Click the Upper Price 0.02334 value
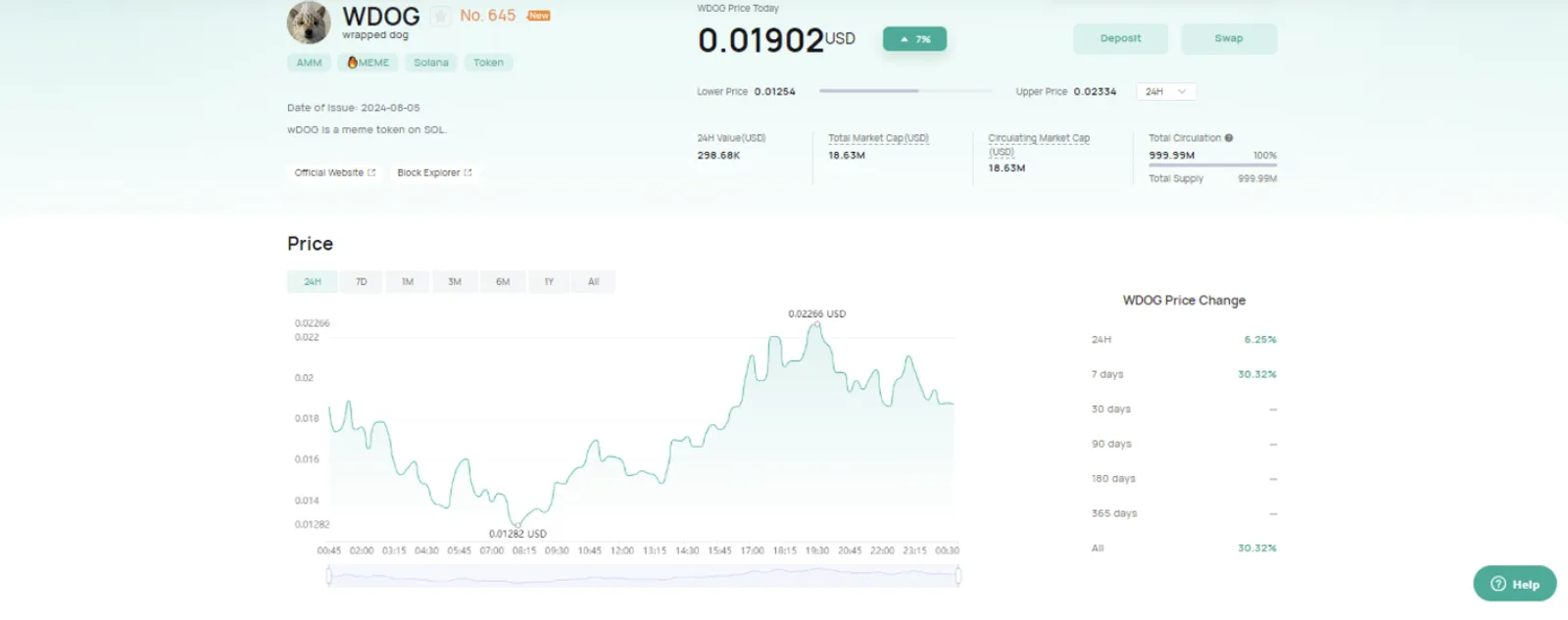 (1095, 92)
